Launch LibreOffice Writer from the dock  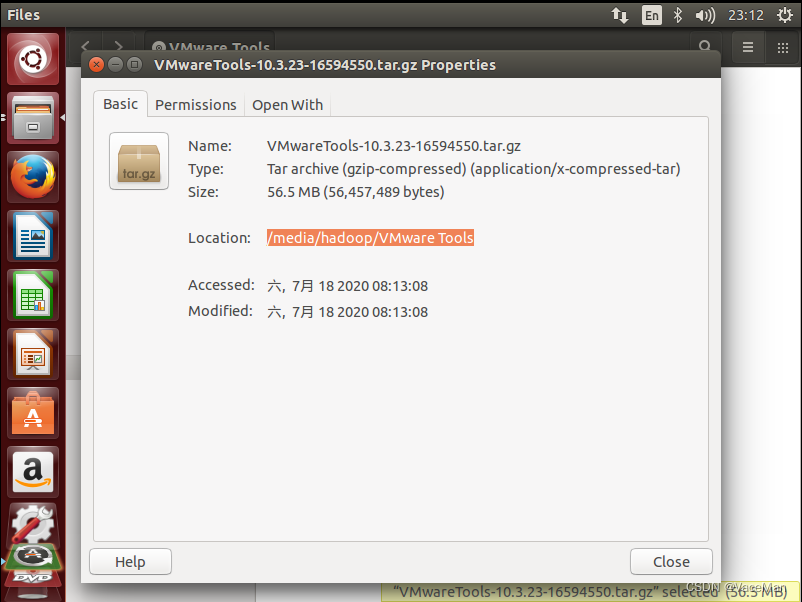click(x=32, y=236)
